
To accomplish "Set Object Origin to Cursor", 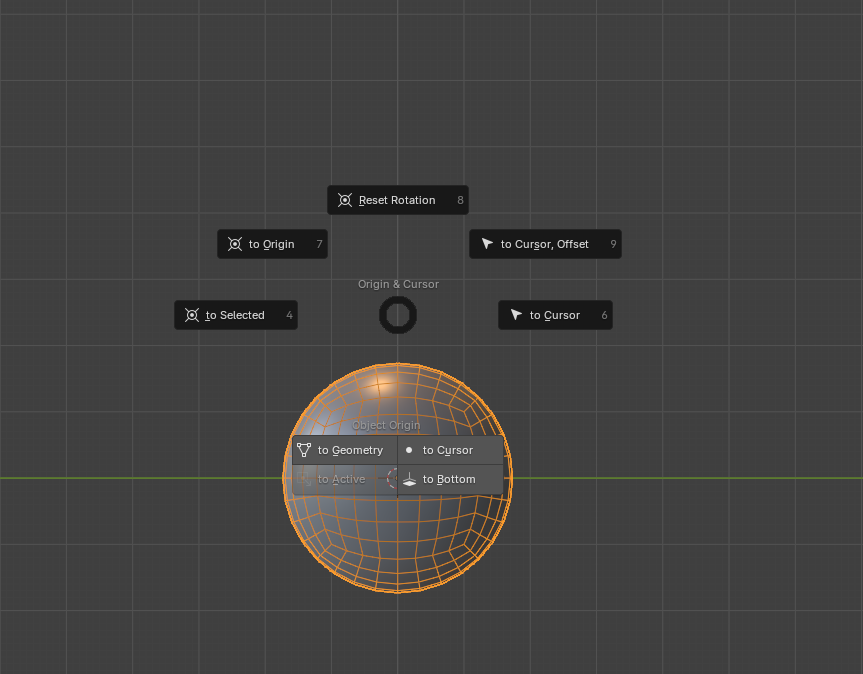I will (450, 450).
